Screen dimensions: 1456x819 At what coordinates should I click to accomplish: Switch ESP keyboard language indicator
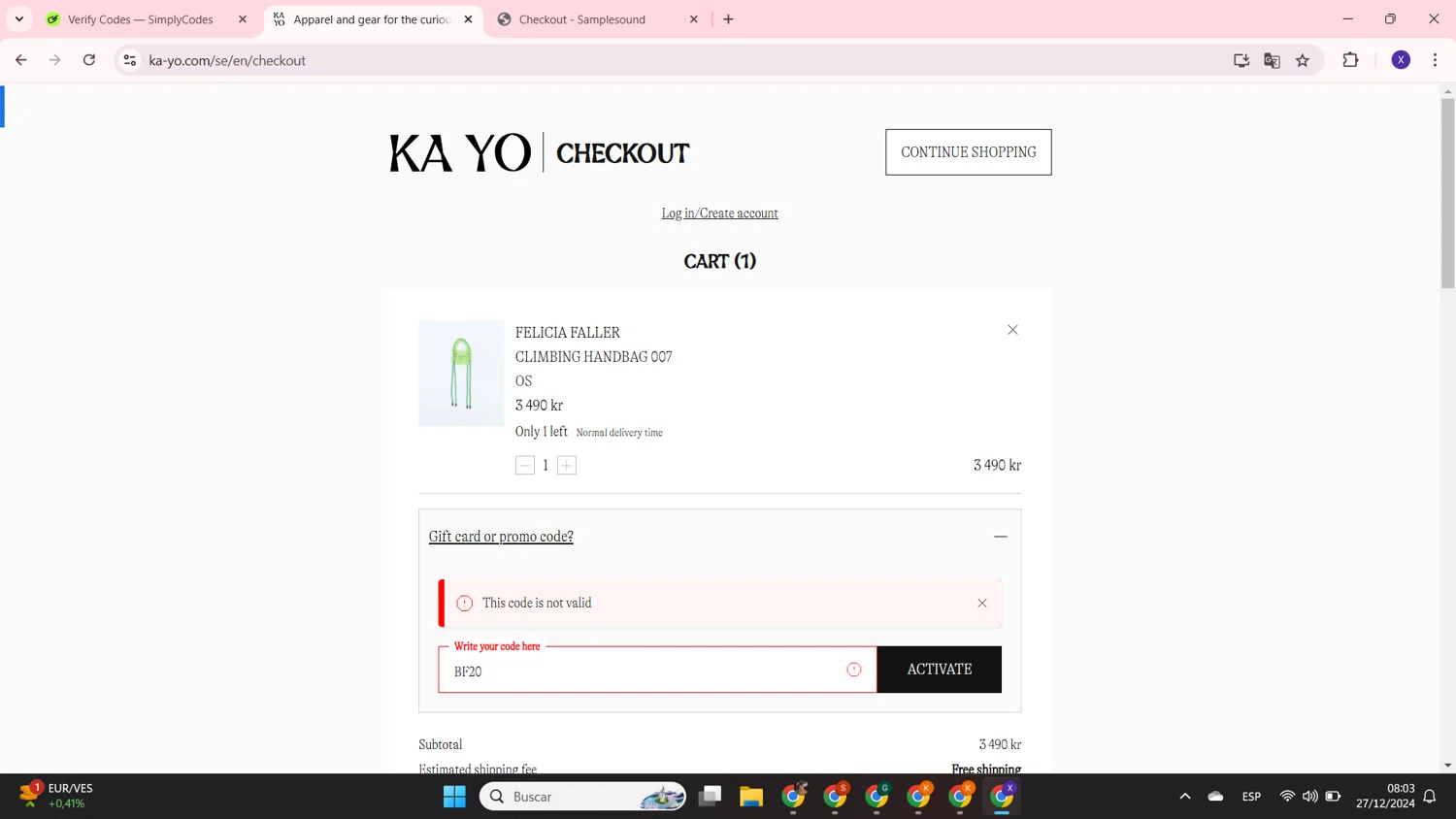point(1251,797)
